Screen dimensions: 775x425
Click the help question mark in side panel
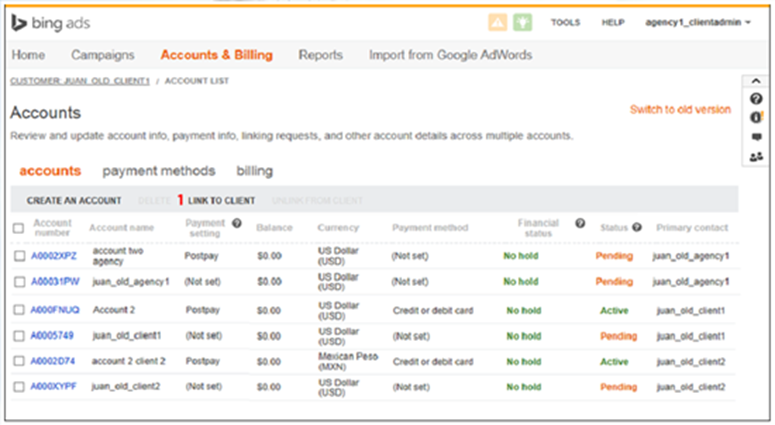[756, 99]
